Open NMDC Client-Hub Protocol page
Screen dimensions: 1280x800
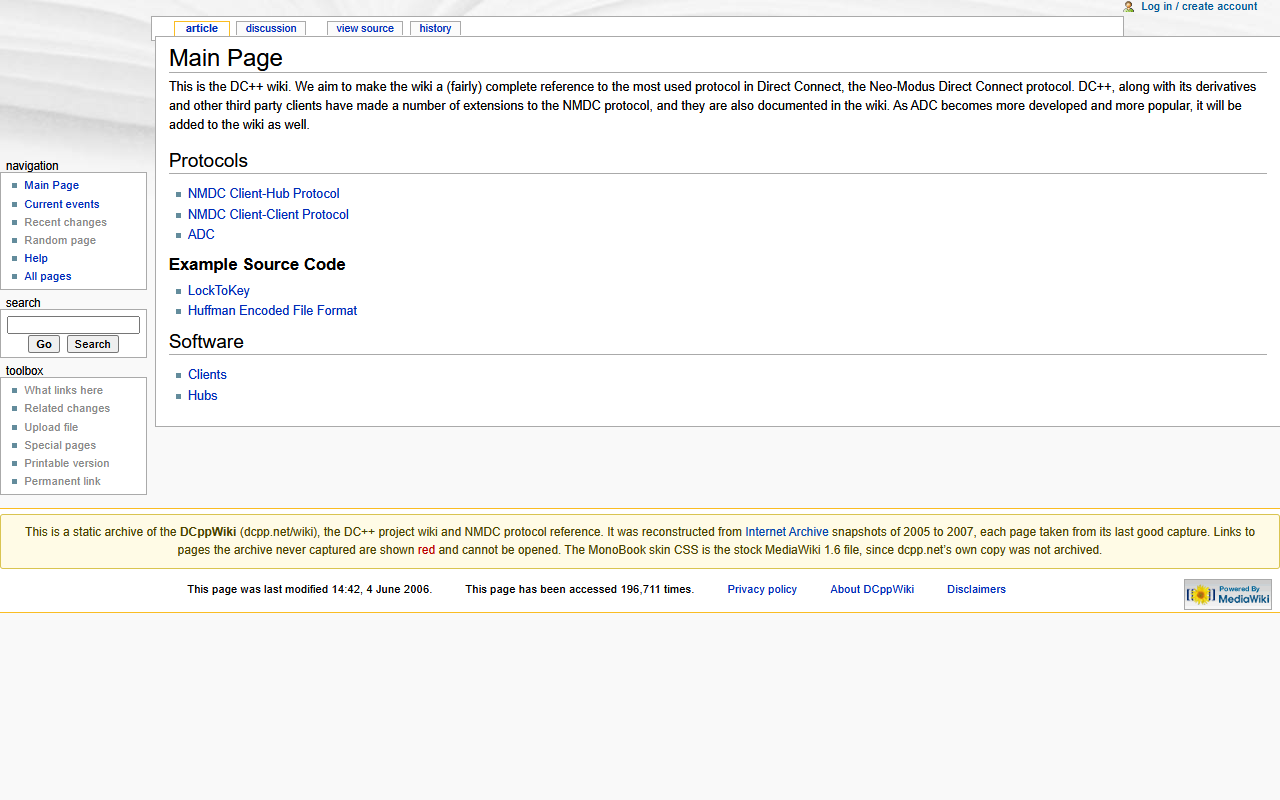[264, 194]
